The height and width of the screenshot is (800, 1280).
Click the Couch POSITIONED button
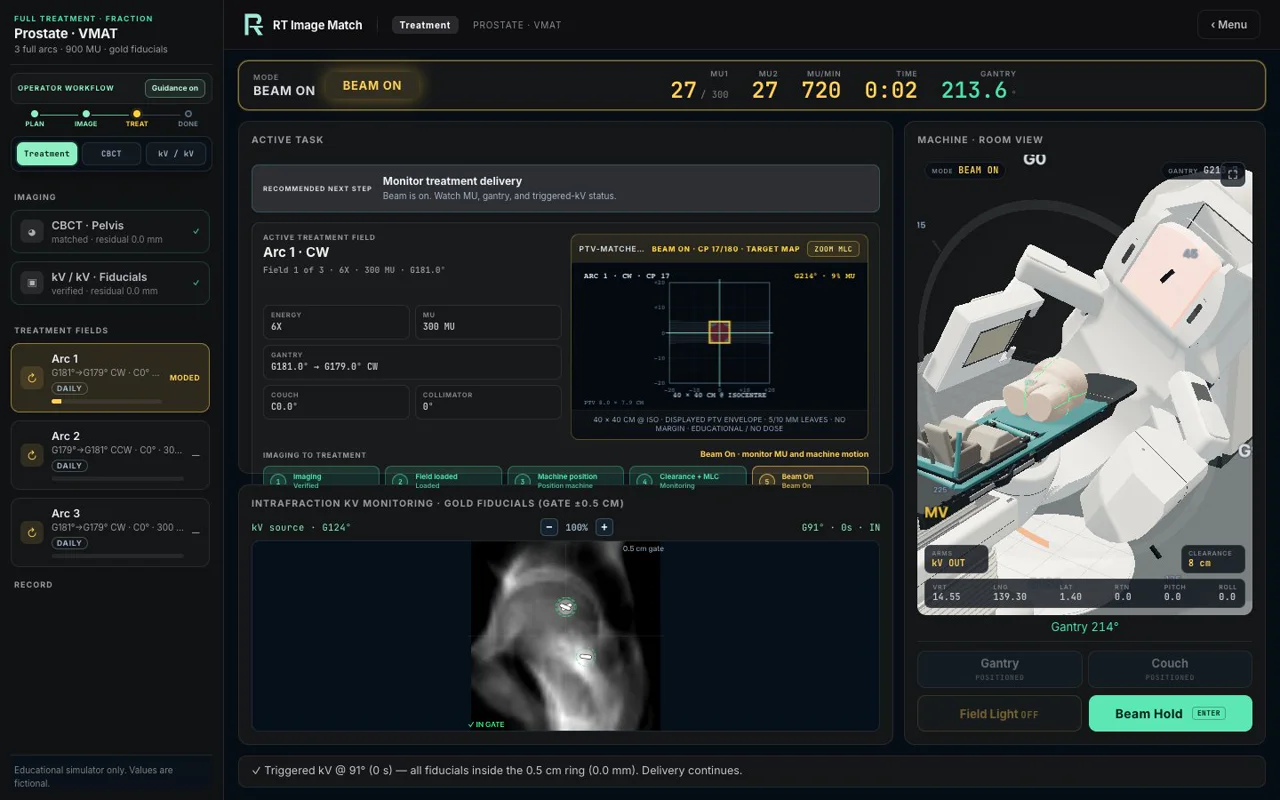pyautogui.click(x=1170, y=669)
